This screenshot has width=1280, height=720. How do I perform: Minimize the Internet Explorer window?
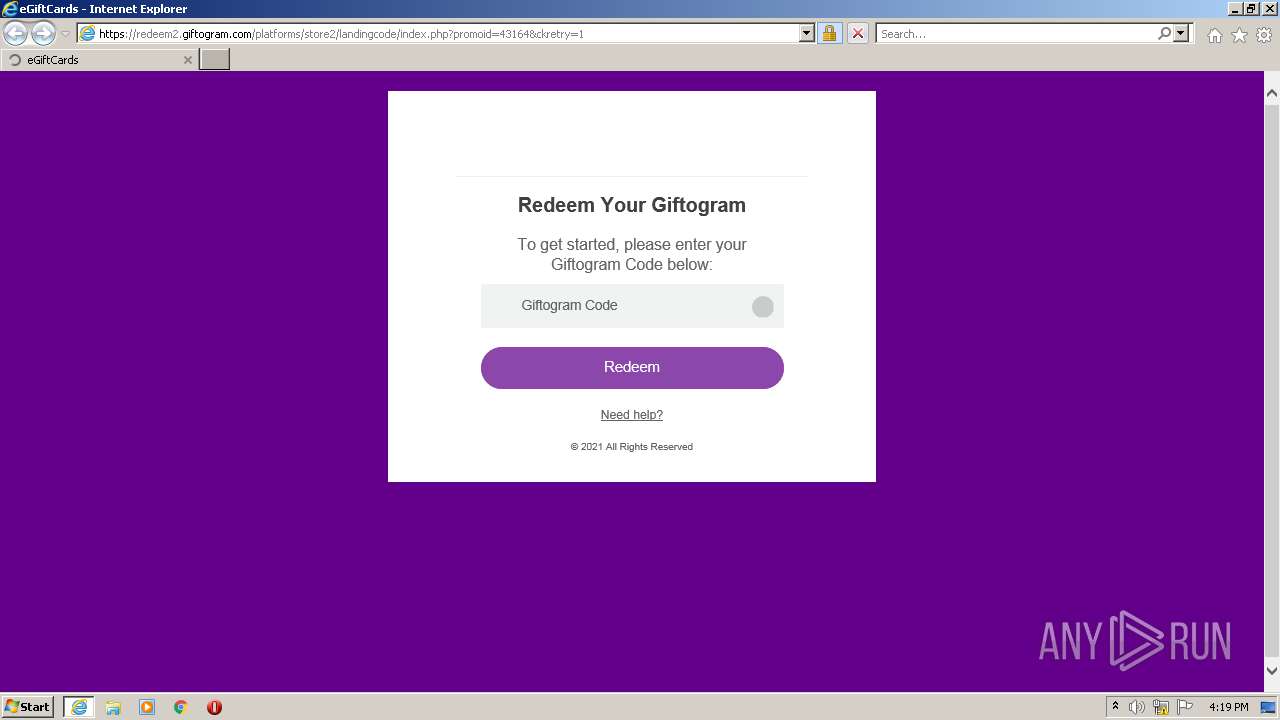(x=1236, y=8)
